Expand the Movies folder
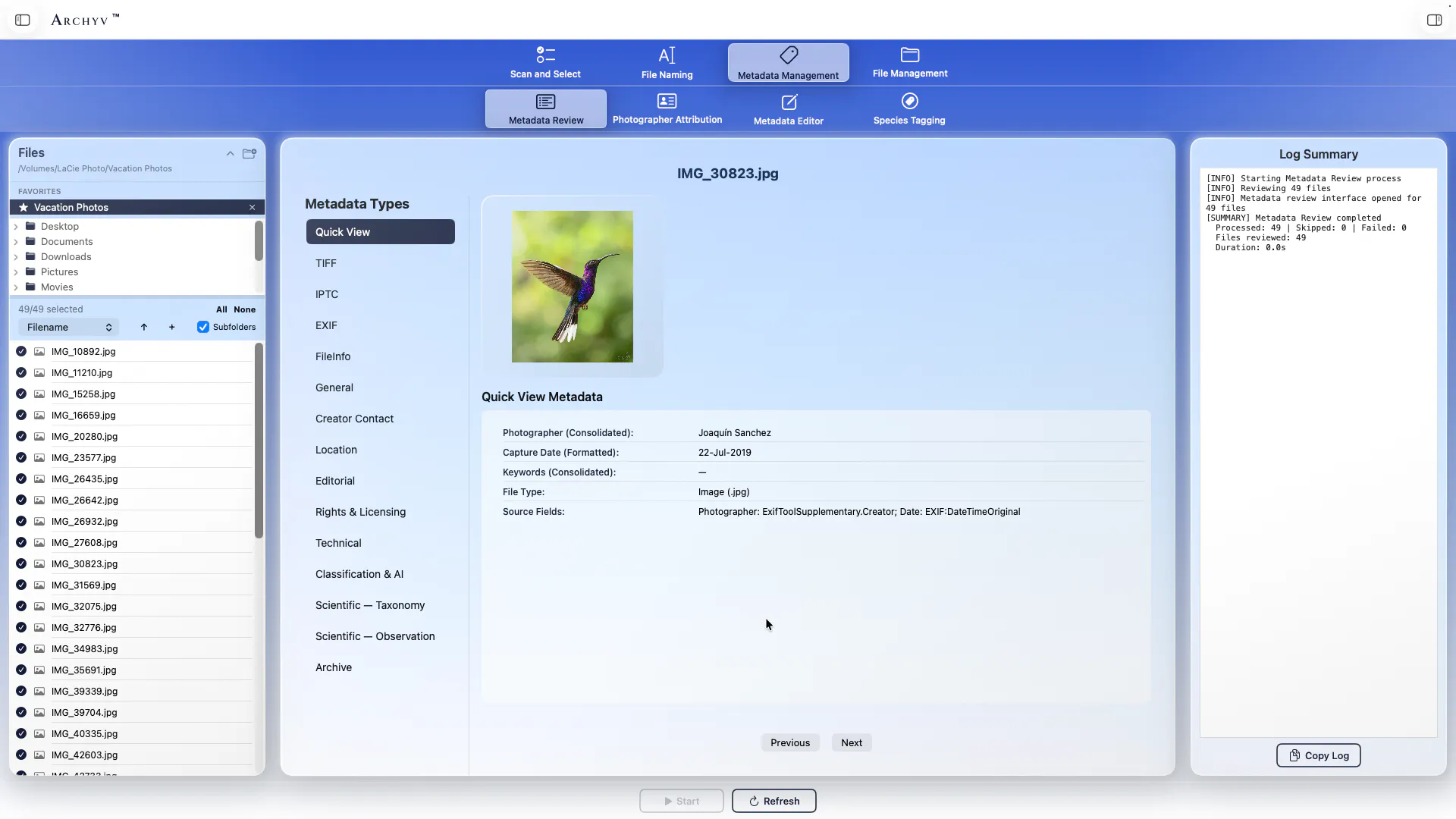This screenshot has width=1456, height=819. (16, 287)
